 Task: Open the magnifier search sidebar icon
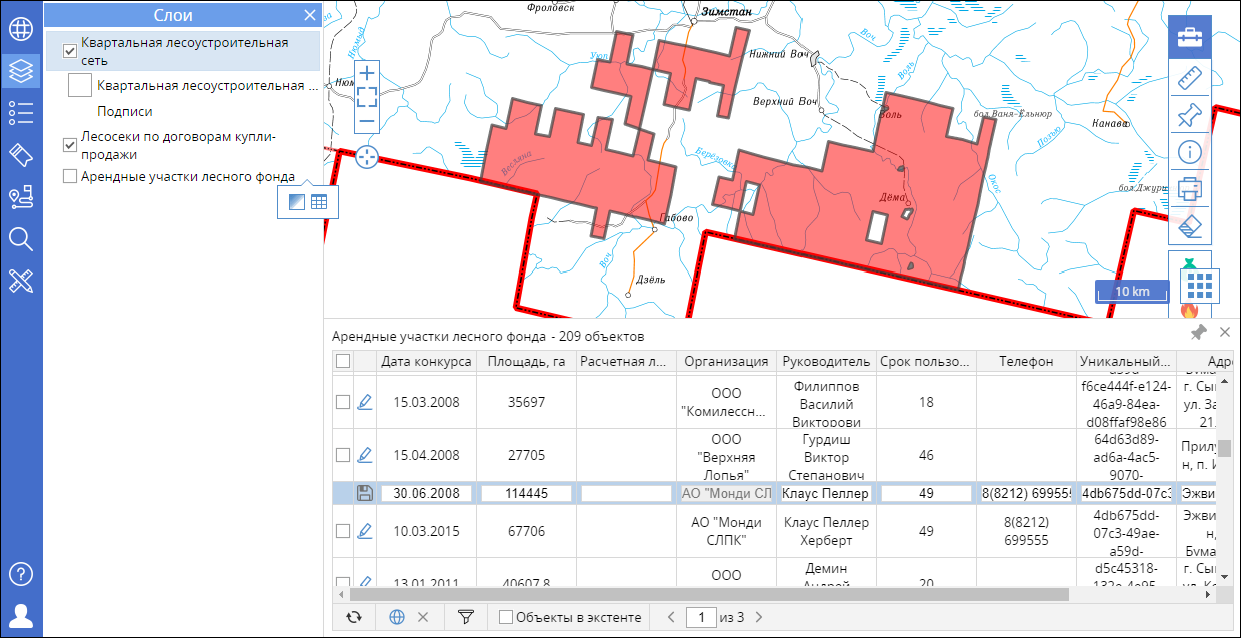[x=21, y=239]
